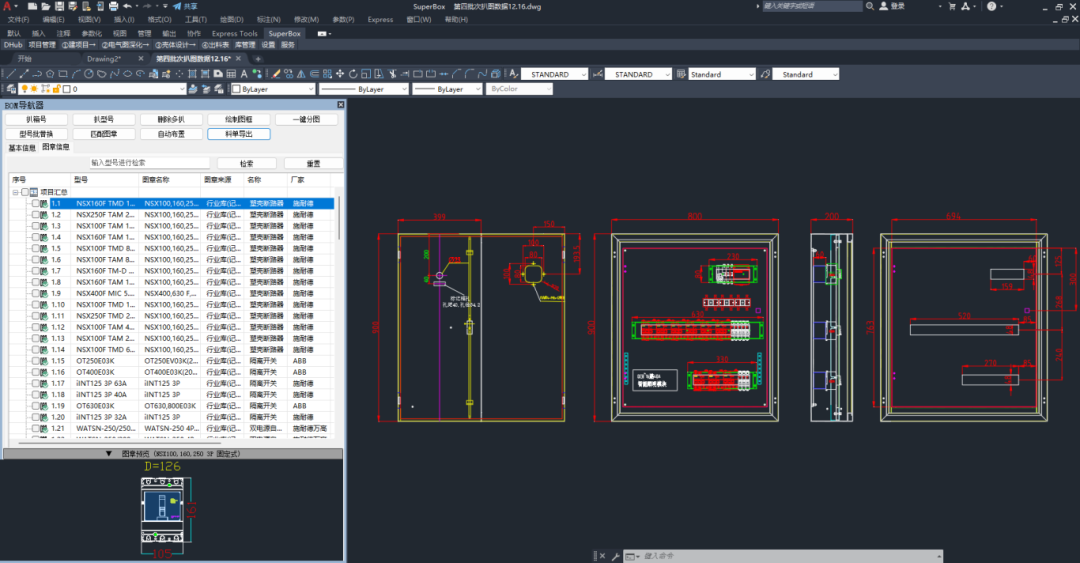
Task: Click the Table insert icon in draw toolbar
Action: tap(231, 74)
